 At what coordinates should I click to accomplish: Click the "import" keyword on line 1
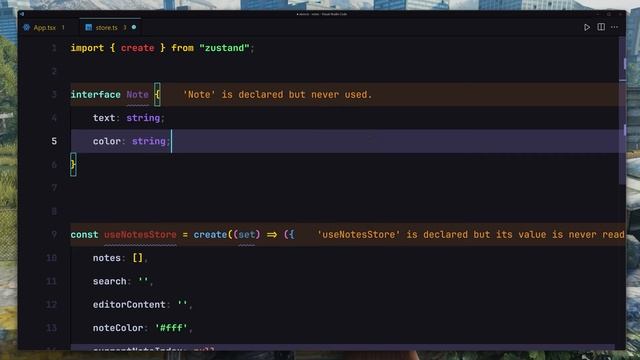[x=87, y=48]
